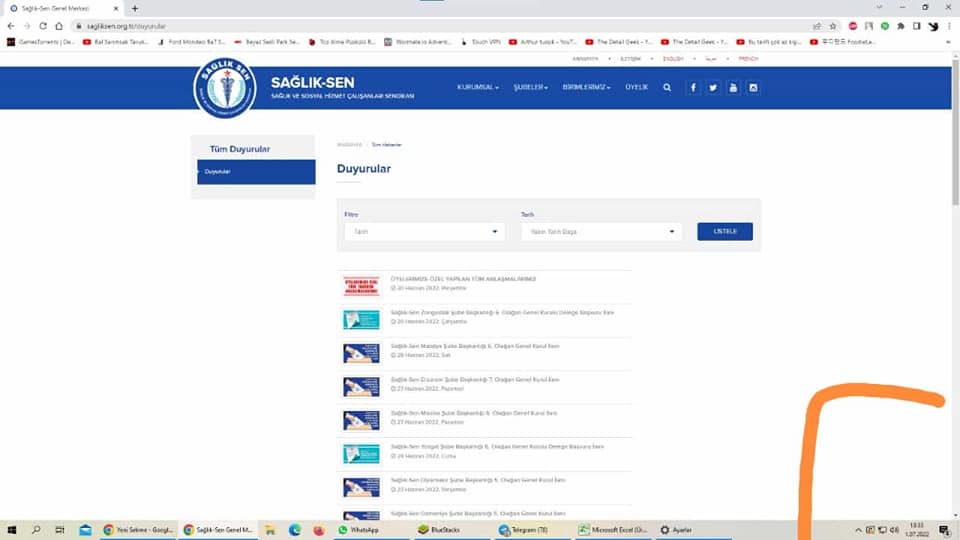
Task: Click the Sağlık-Sen round logo
Action: tap(224, 88)
